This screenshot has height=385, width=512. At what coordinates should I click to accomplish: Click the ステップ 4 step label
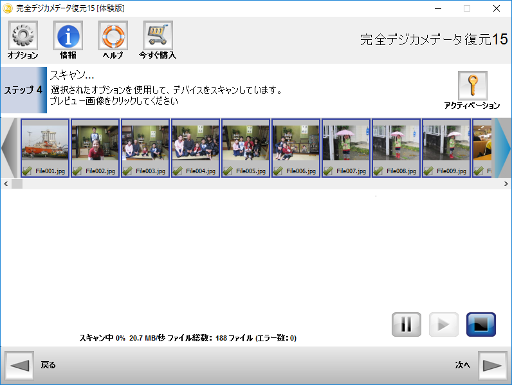tap(23, 90)
